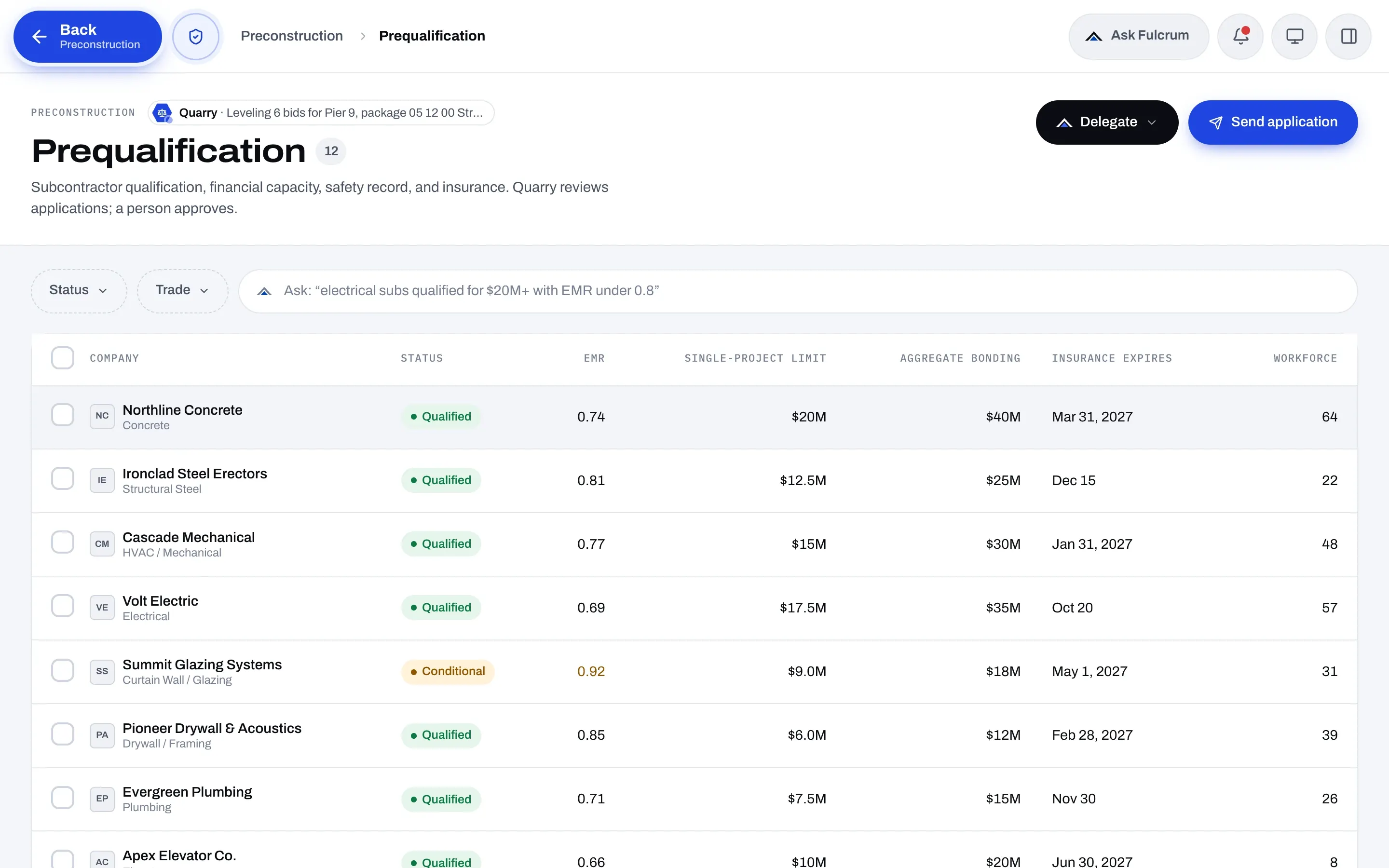
Task: Open the Ask Fulcrum assistant
Action: 1138,37
